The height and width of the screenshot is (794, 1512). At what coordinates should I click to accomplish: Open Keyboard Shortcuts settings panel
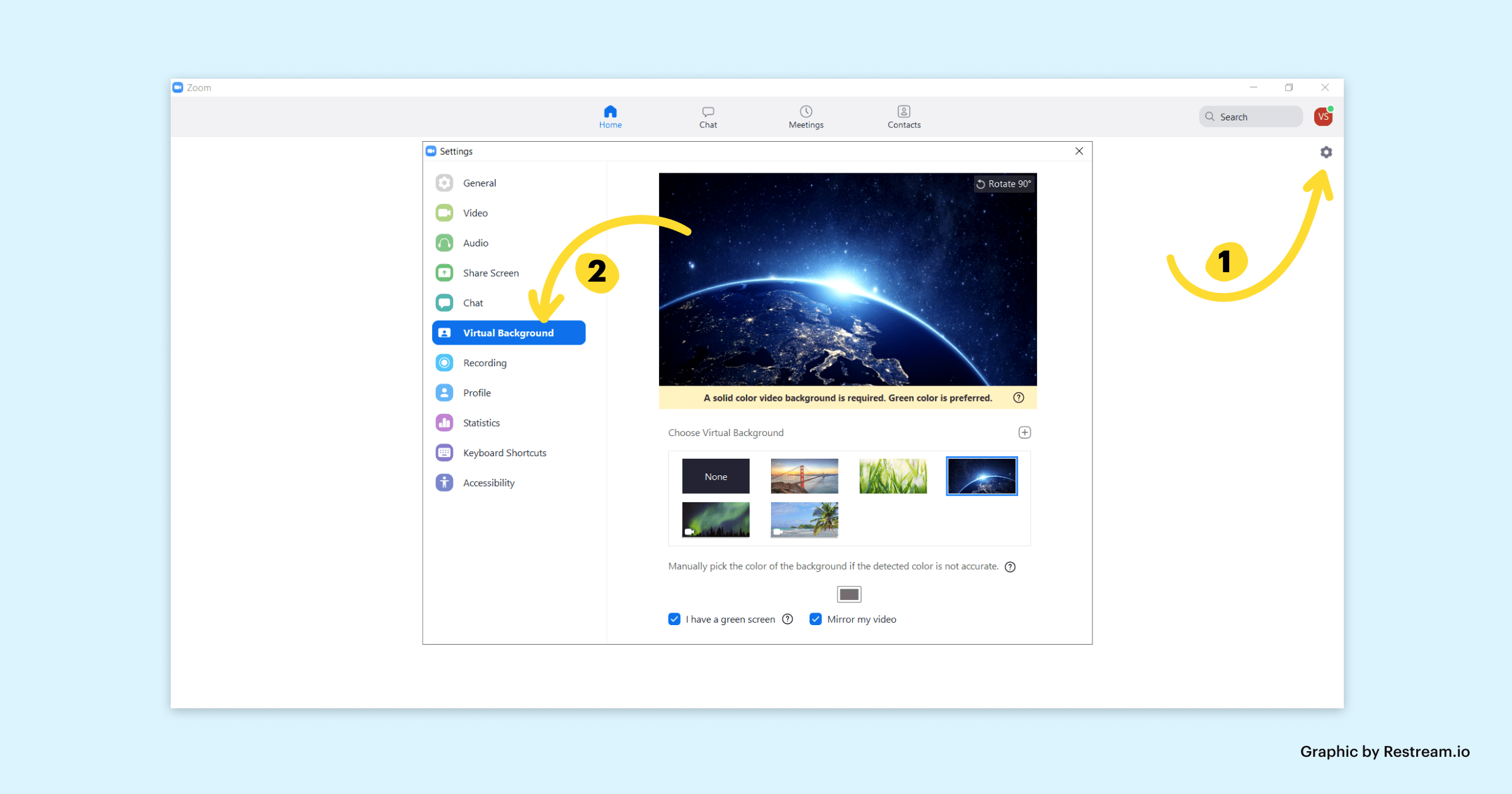click(503, 452)
